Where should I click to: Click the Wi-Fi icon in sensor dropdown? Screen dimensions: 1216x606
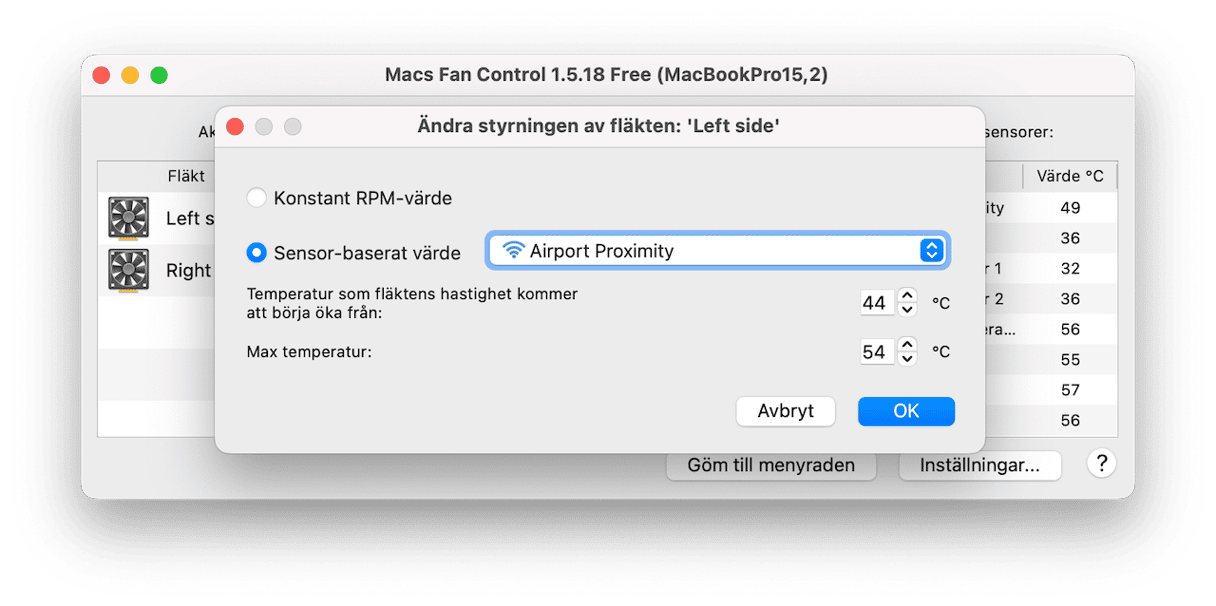pyautogui.click(x=513, y=251)
